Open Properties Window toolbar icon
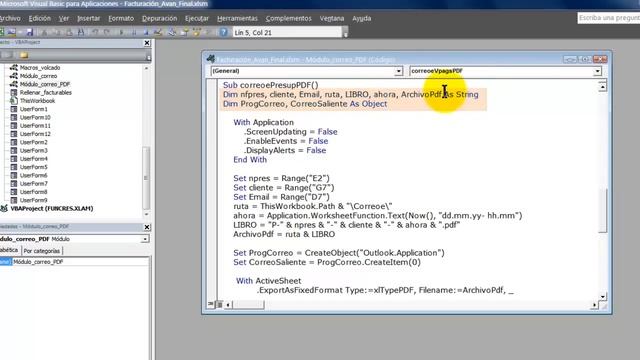 (185, 32)
